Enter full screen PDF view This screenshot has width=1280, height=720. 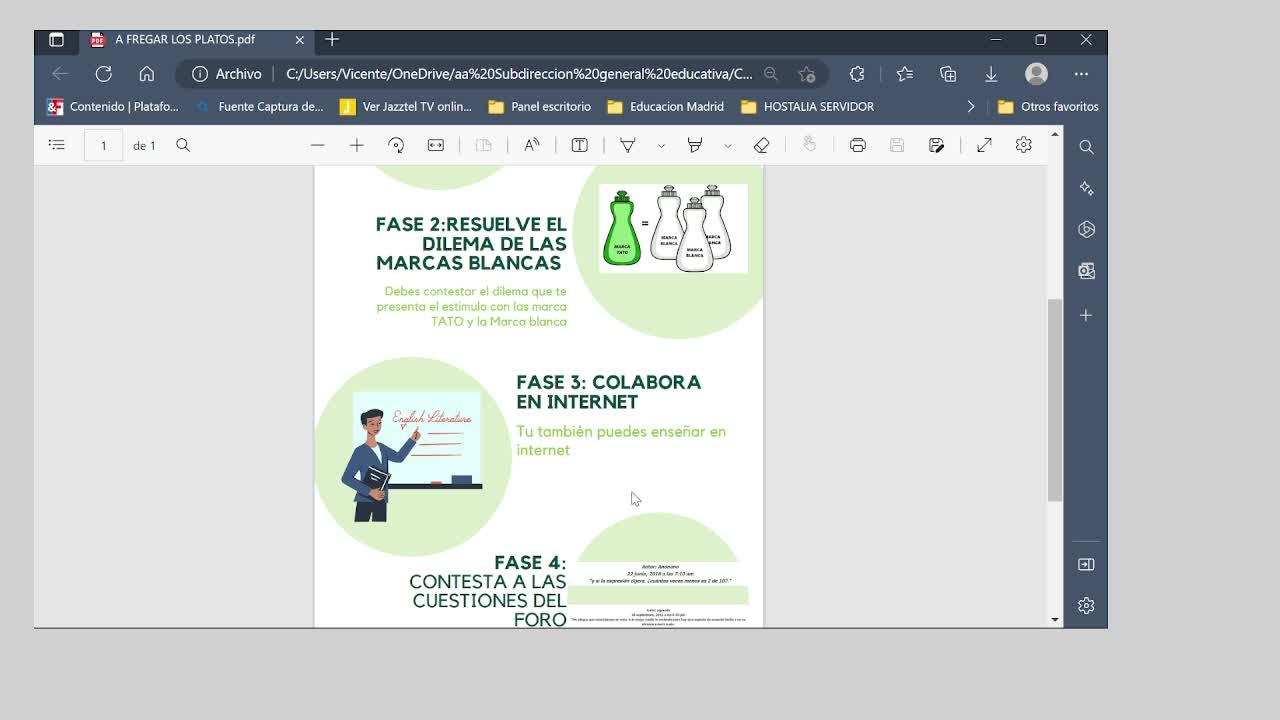tap(985, 145)
